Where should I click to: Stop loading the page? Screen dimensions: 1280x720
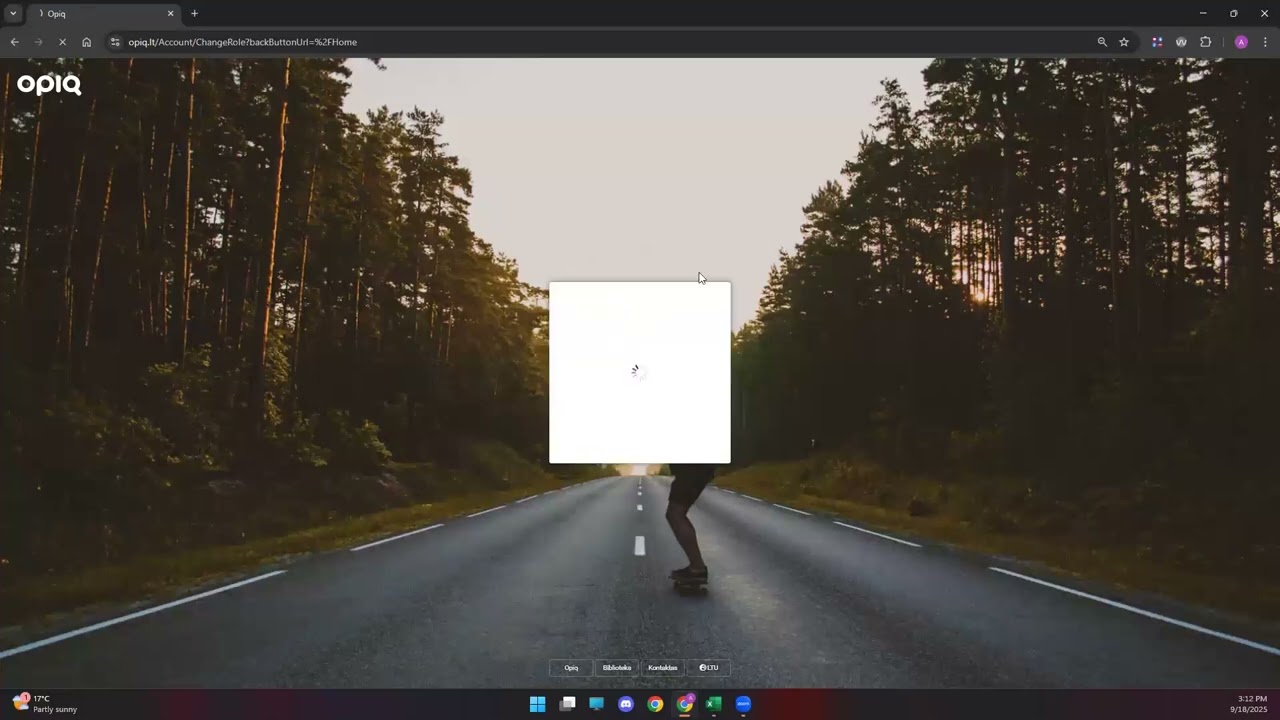coord(62,42)
